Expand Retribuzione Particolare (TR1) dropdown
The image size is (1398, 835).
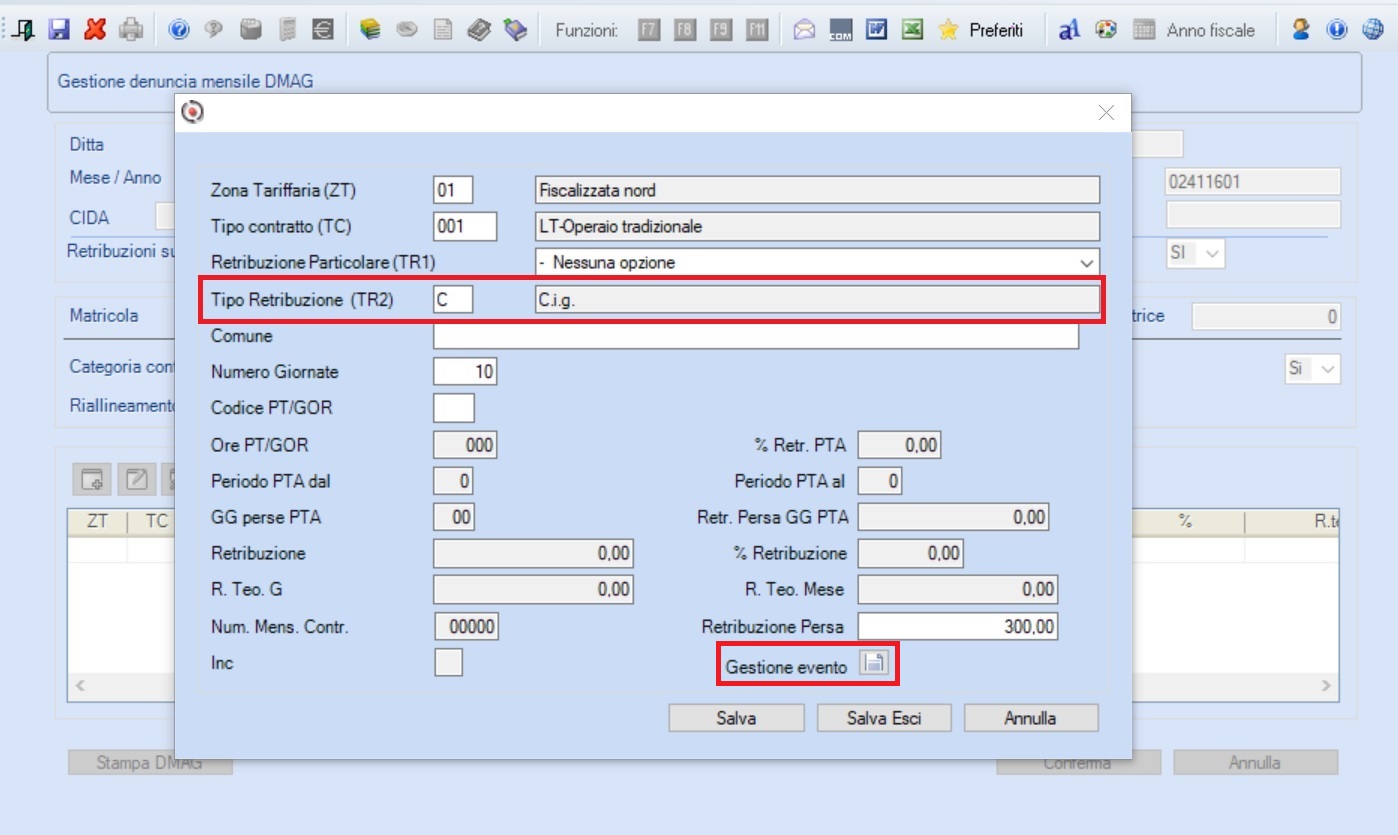[x=1087, y=263]
